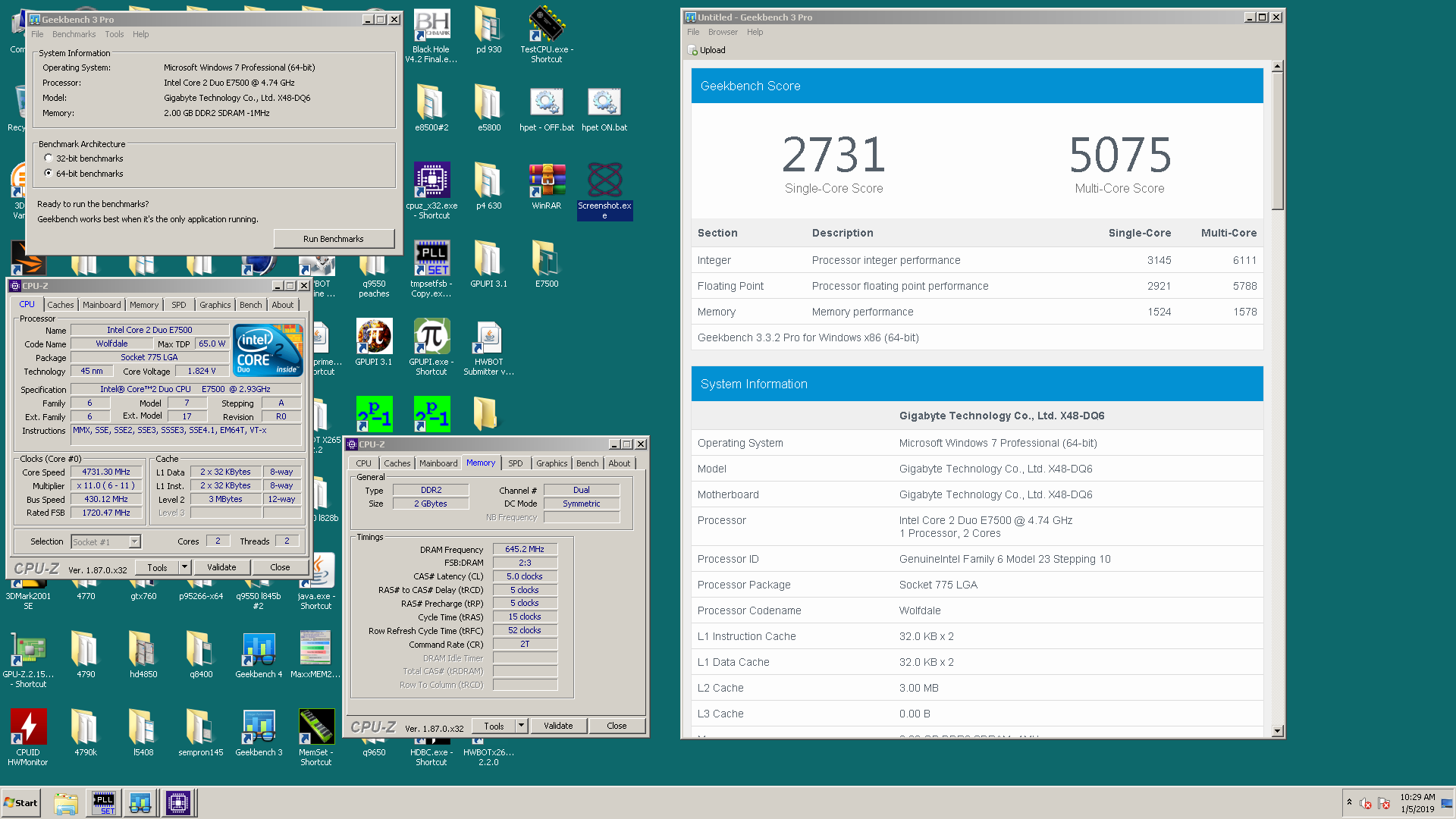Expand Tools dropdown arrow in CPU-Z CPU window
This screenshot has height=819, width=1456.
184,567
